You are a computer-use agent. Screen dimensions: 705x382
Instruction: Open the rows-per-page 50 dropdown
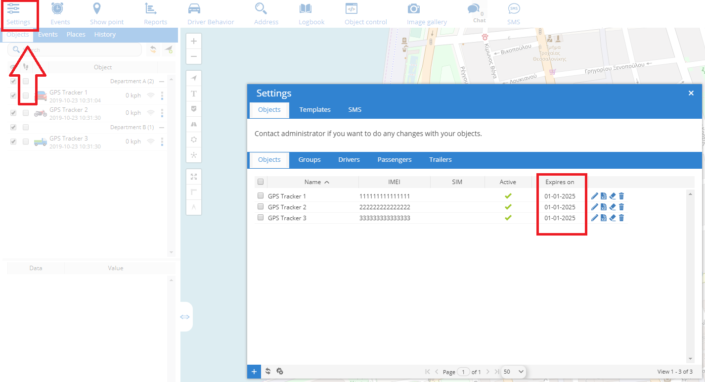[x=513, y=372]
